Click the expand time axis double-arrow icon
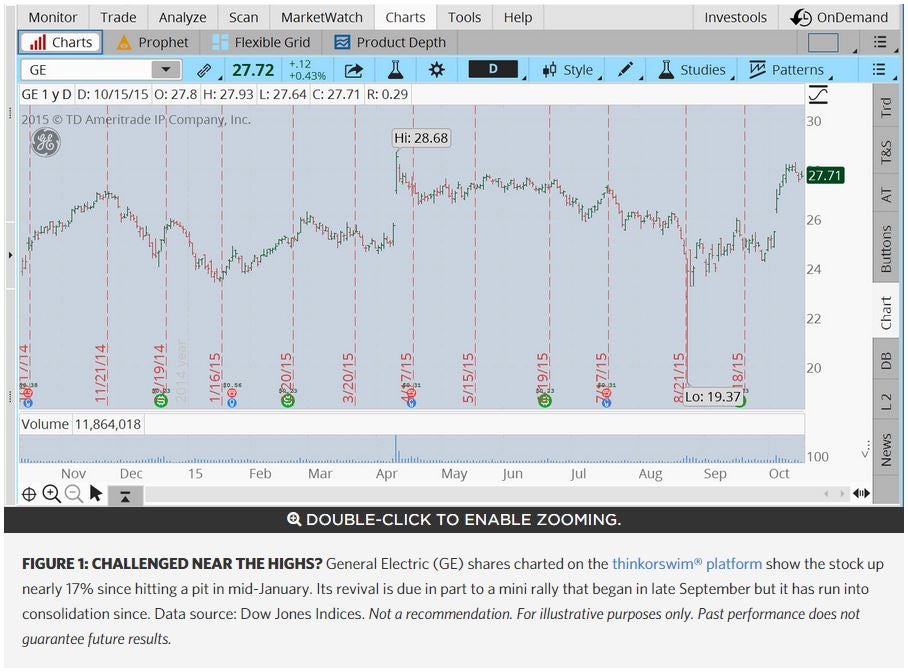The width and height of the screenshot is (908, 672). [x=861, y=494]
